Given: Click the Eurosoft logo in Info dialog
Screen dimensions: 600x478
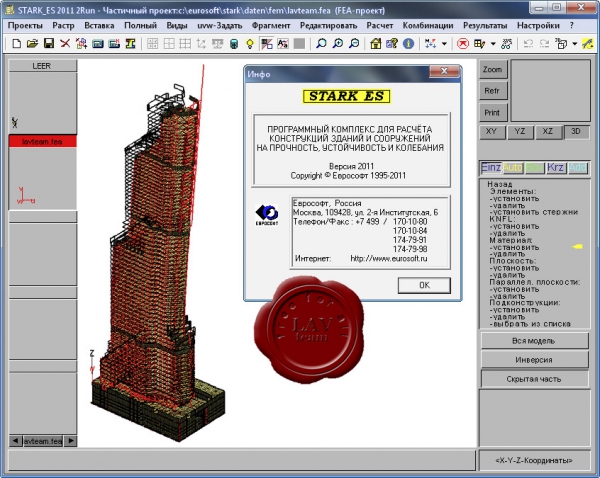Looking at the screenshot, I should 267,215.
